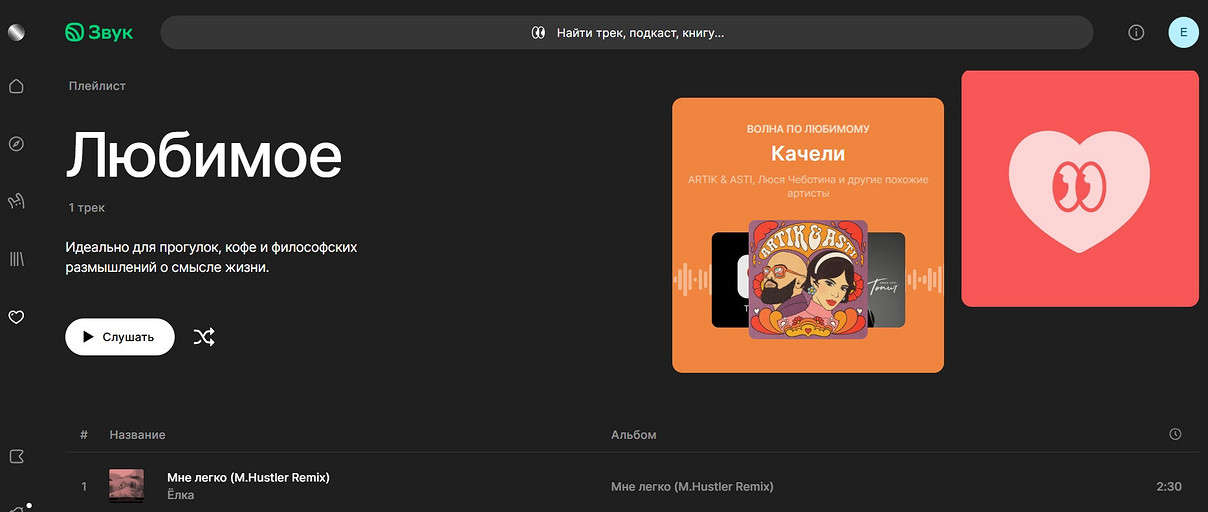Open the user profile avatar "E"
This screenshot has width=1208, height=512.
pos(1184,32)
